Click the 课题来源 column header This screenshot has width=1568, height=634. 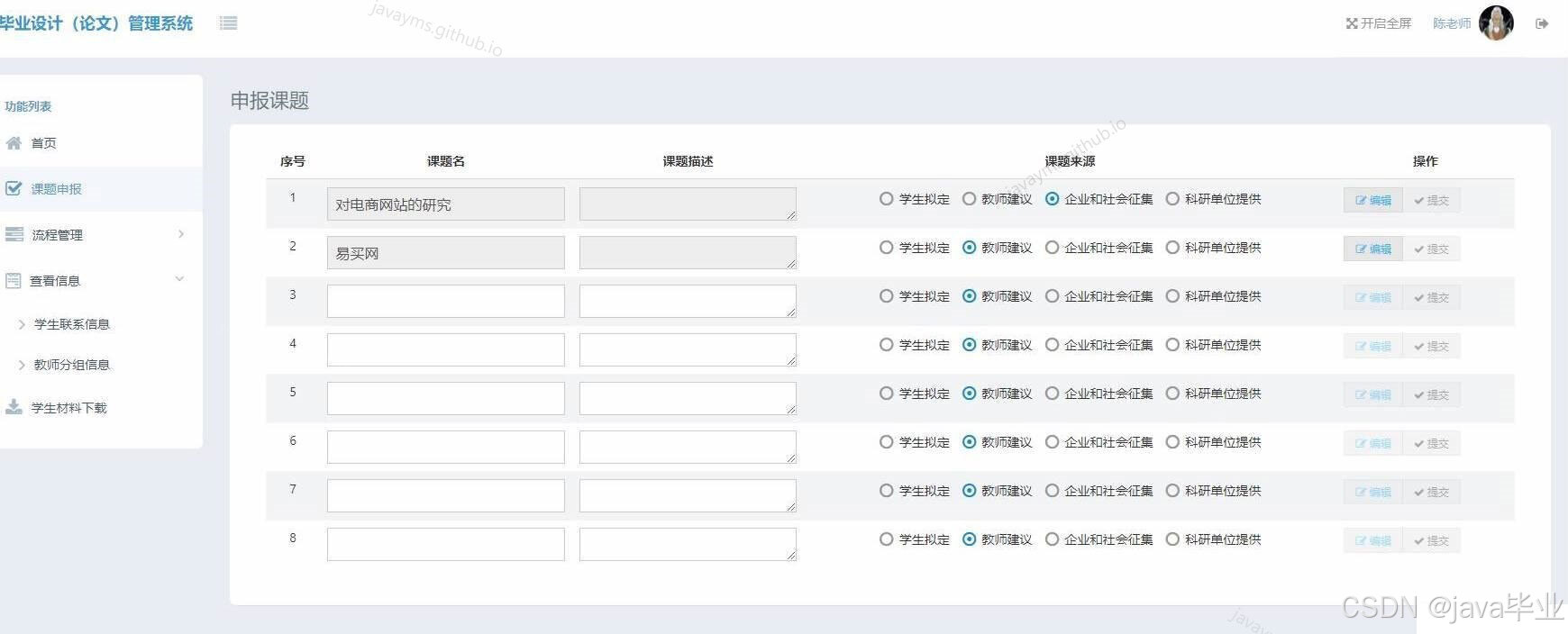[1070, 161]
